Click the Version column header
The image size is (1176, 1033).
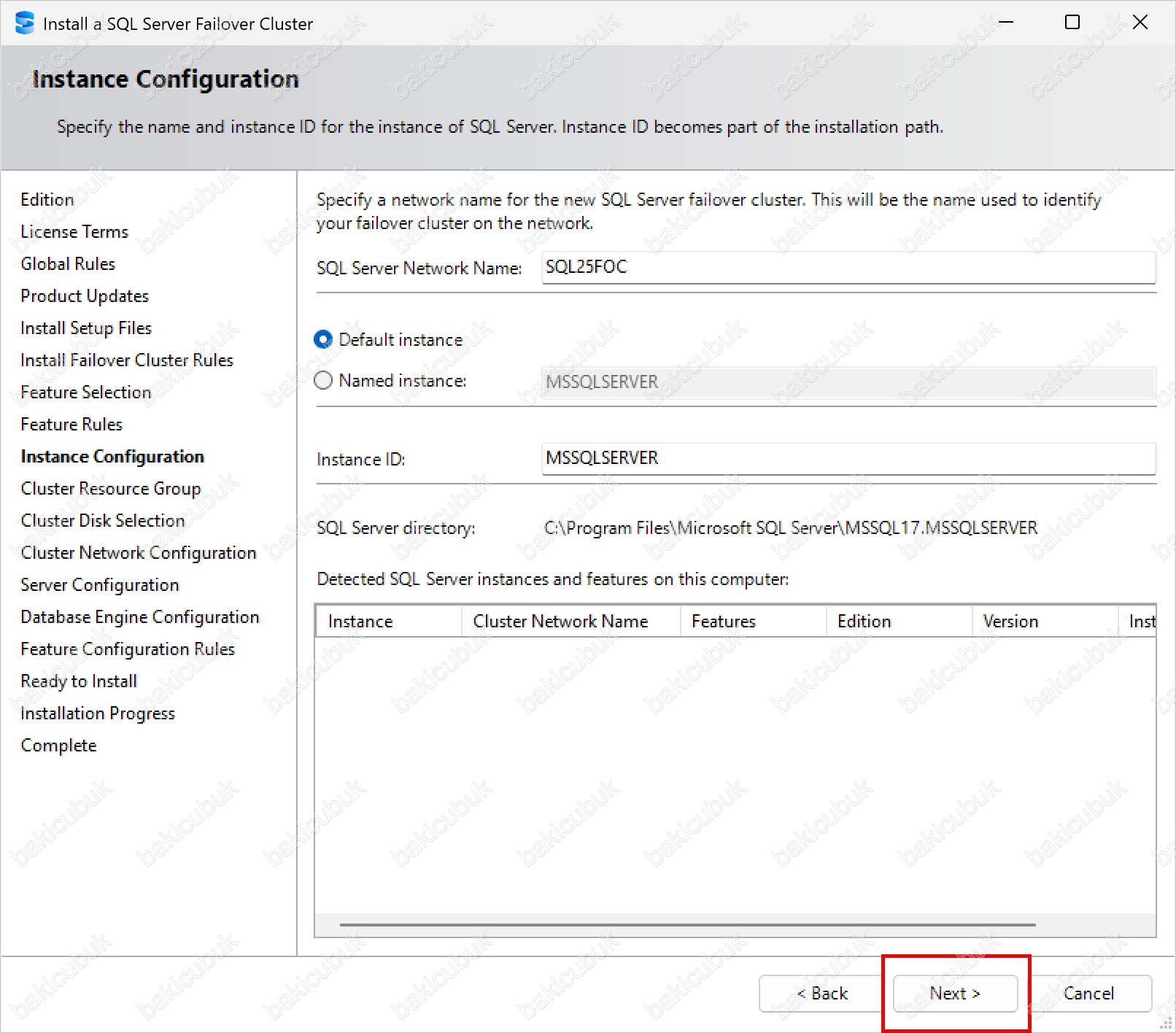click(x=1045, y=622)
